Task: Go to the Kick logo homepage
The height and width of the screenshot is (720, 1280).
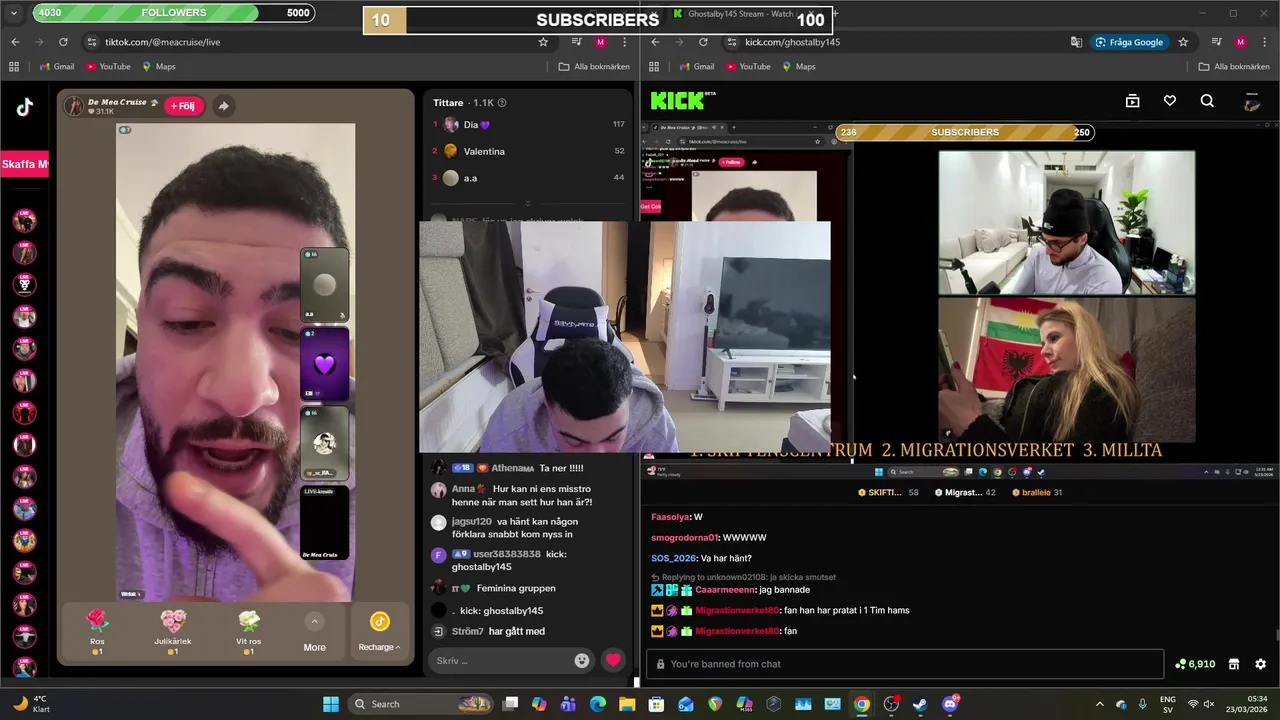Action: point(683,101)
